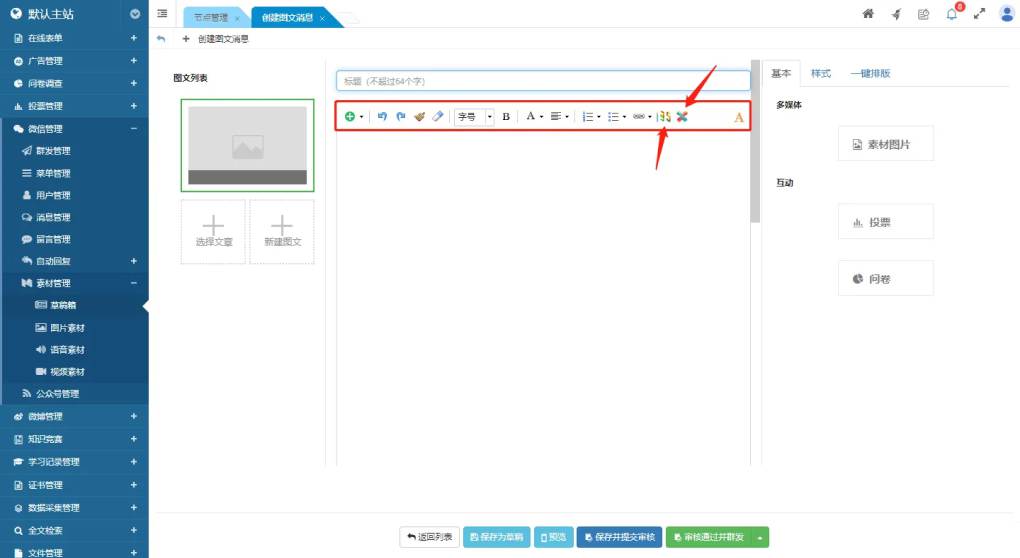Open the 字号 font size dropdown
Viewport: 1020px width, 558px height.
click(475, 117)
